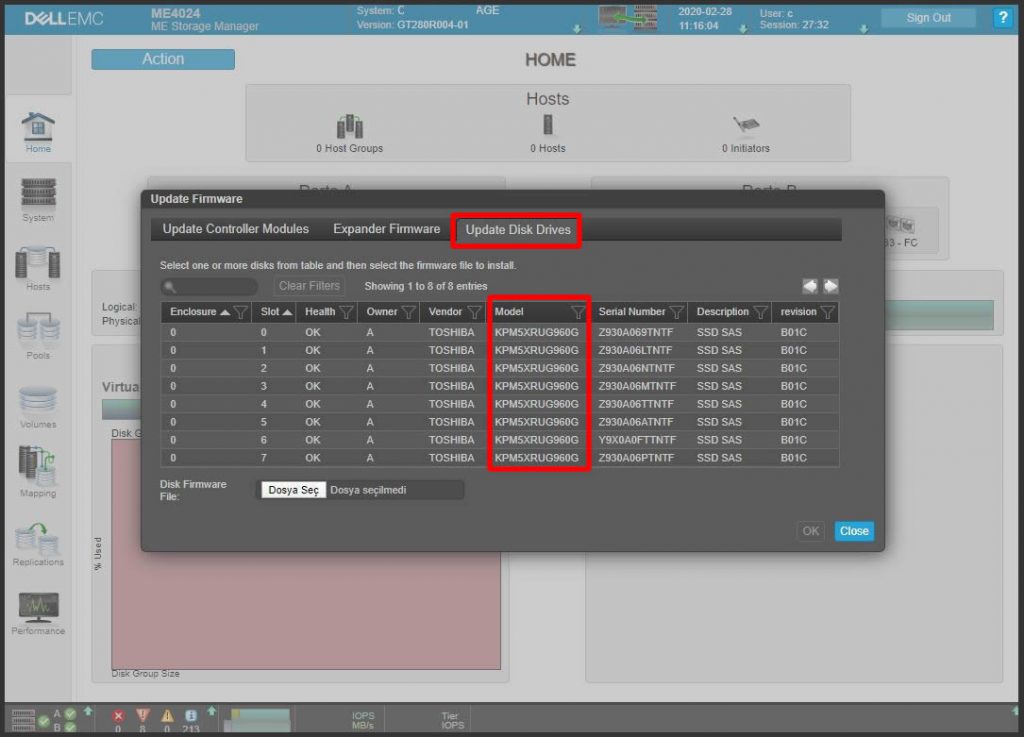Open the Health column filter
Screen dimensions: 1024x737
point(346,312)
